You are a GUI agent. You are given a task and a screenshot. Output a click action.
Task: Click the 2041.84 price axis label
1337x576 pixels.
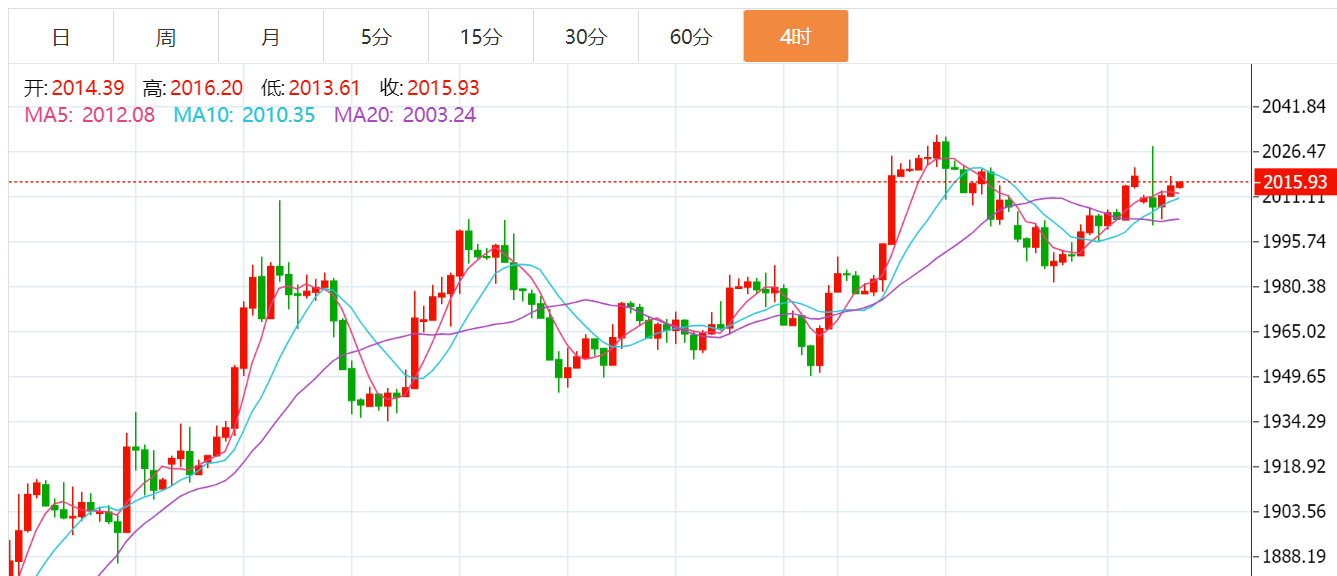1295,107
